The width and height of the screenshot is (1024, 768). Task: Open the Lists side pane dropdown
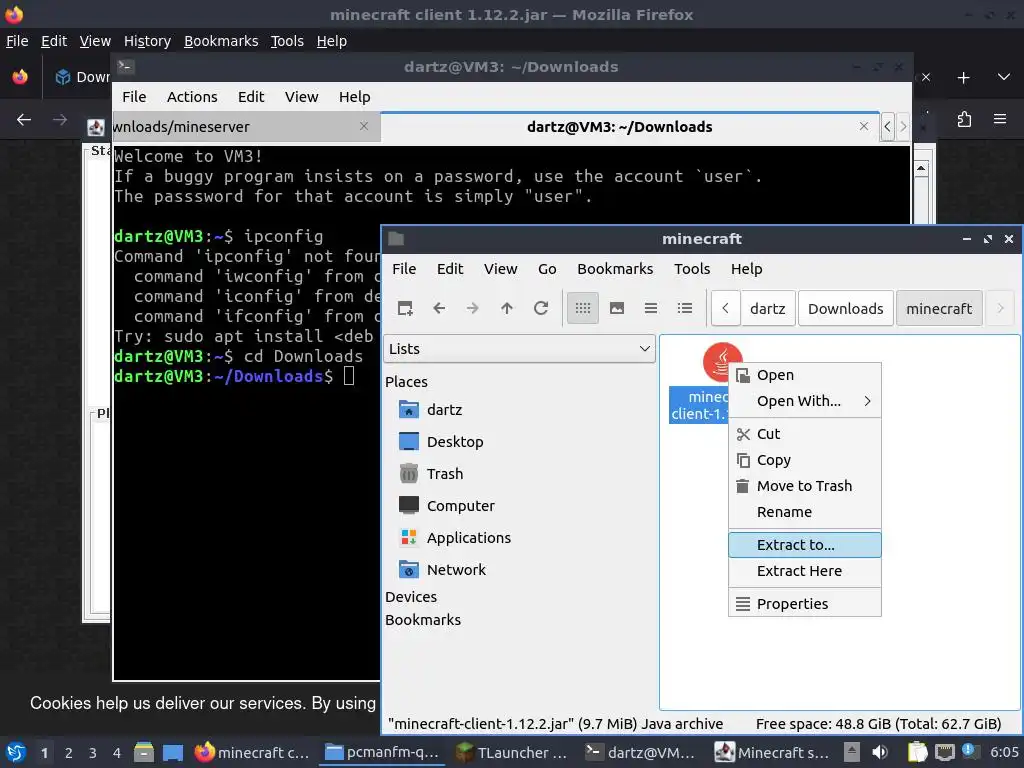coord(520,349)
